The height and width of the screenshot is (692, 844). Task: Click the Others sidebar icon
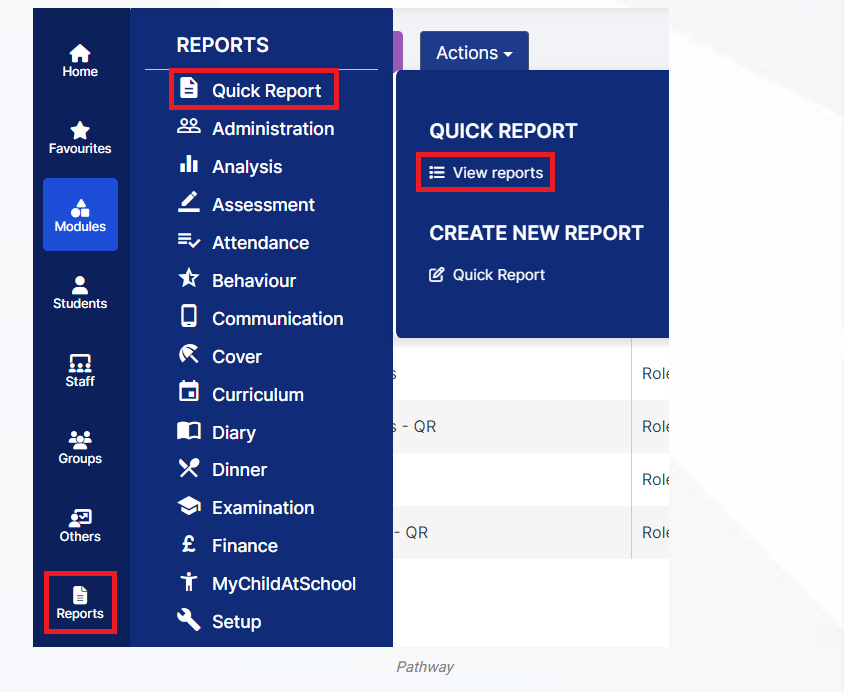tap(80, 525)
